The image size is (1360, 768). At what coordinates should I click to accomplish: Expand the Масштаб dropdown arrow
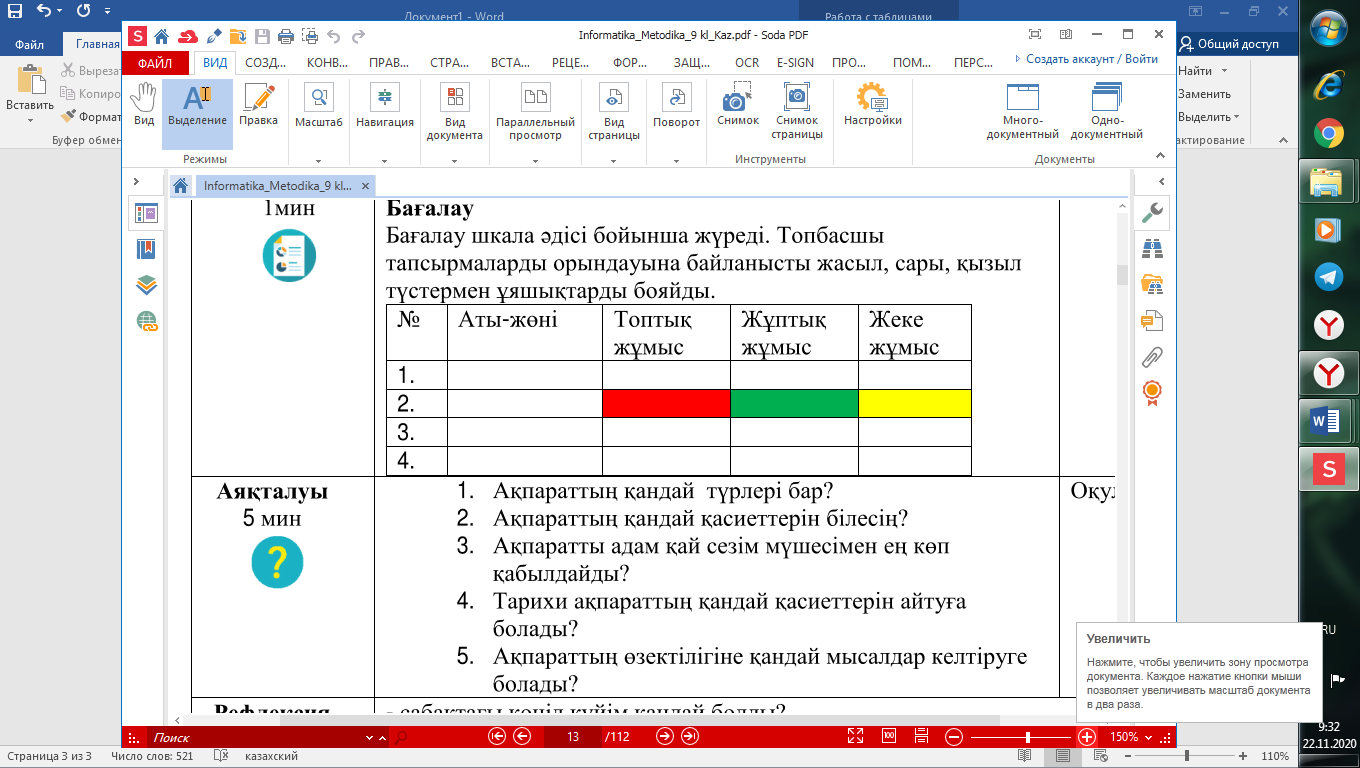319,160
